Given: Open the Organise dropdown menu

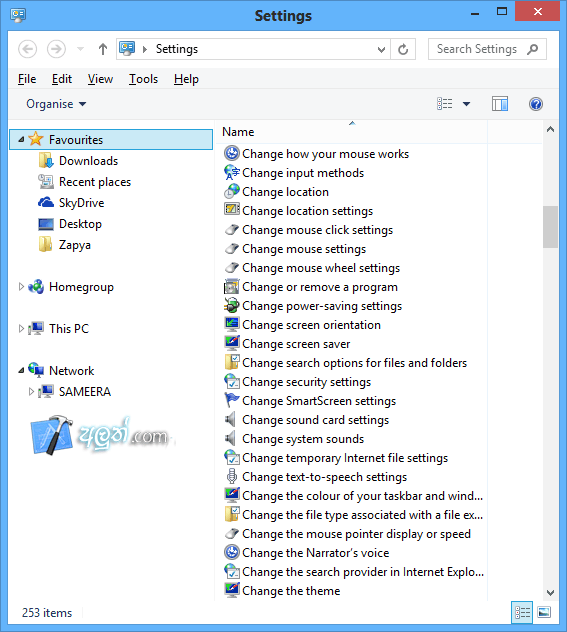Looking at the screenshot, I should (56, 104).
